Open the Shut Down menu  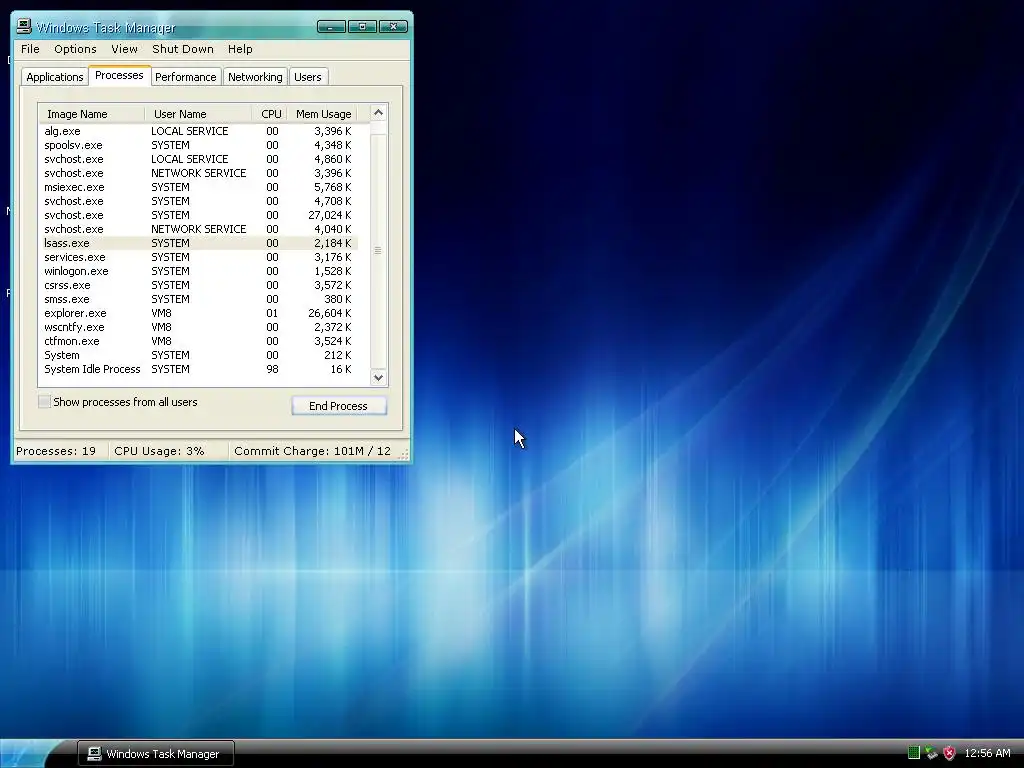click(183, 49)
